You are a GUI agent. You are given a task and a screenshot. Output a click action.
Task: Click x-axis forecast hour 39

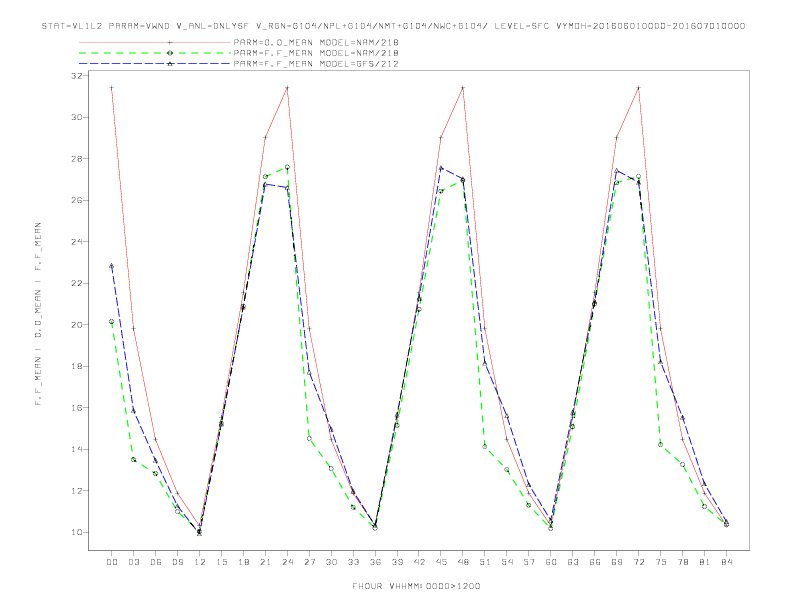[x=397, y=562]
